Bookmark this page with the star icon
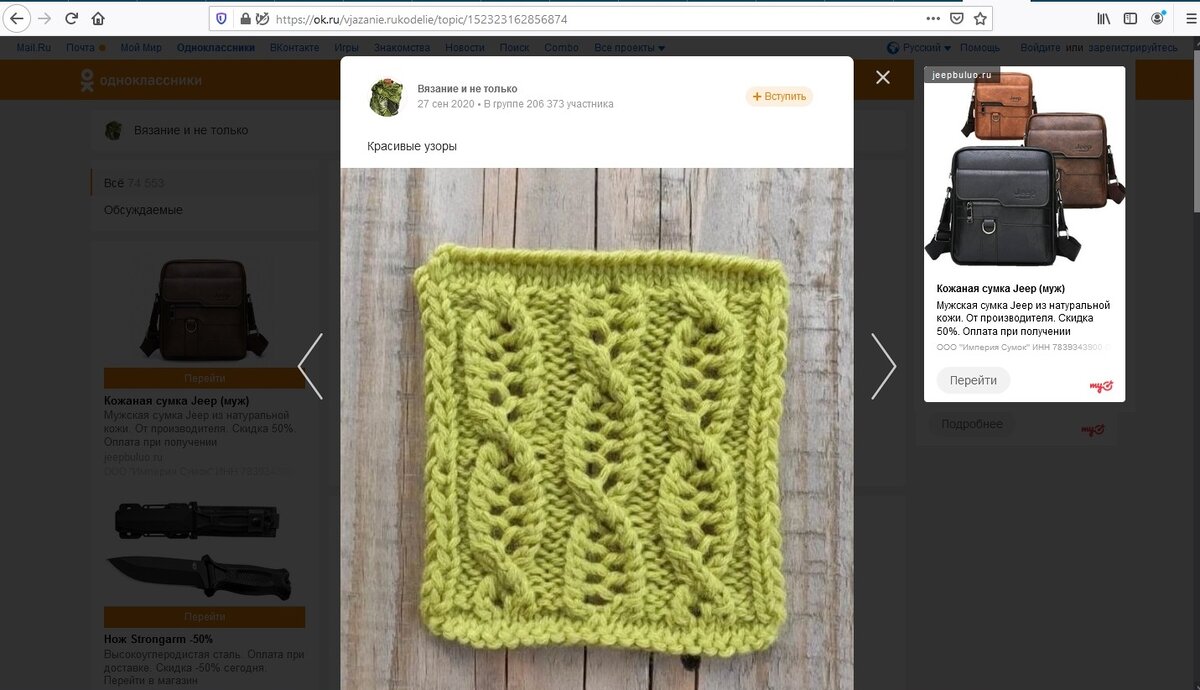 tap(981, 18)
